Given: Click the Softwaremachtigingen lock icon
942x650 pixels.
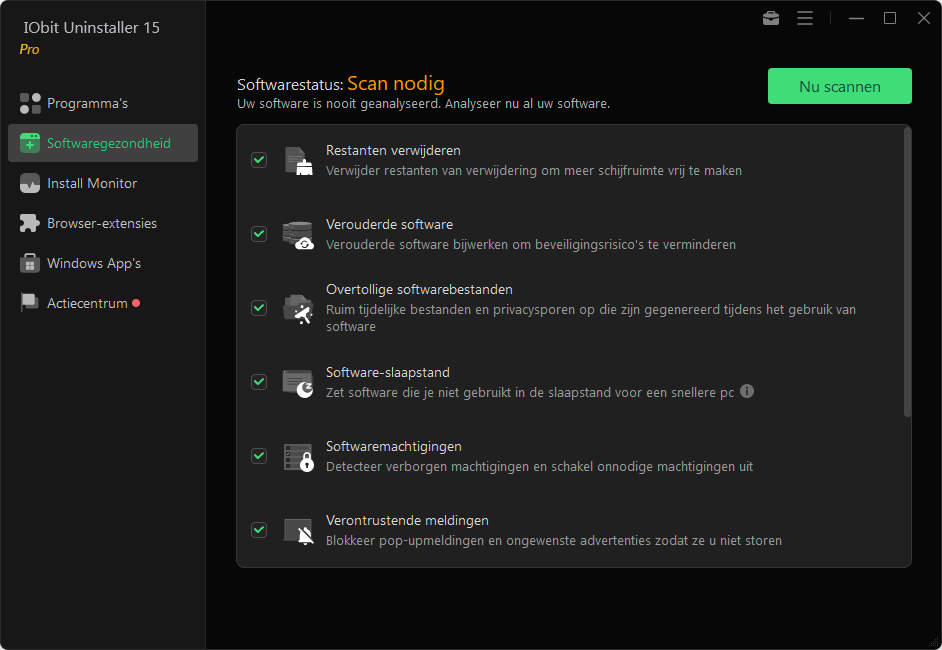Looking at the screenshot, I should click(x=298, y=456).
